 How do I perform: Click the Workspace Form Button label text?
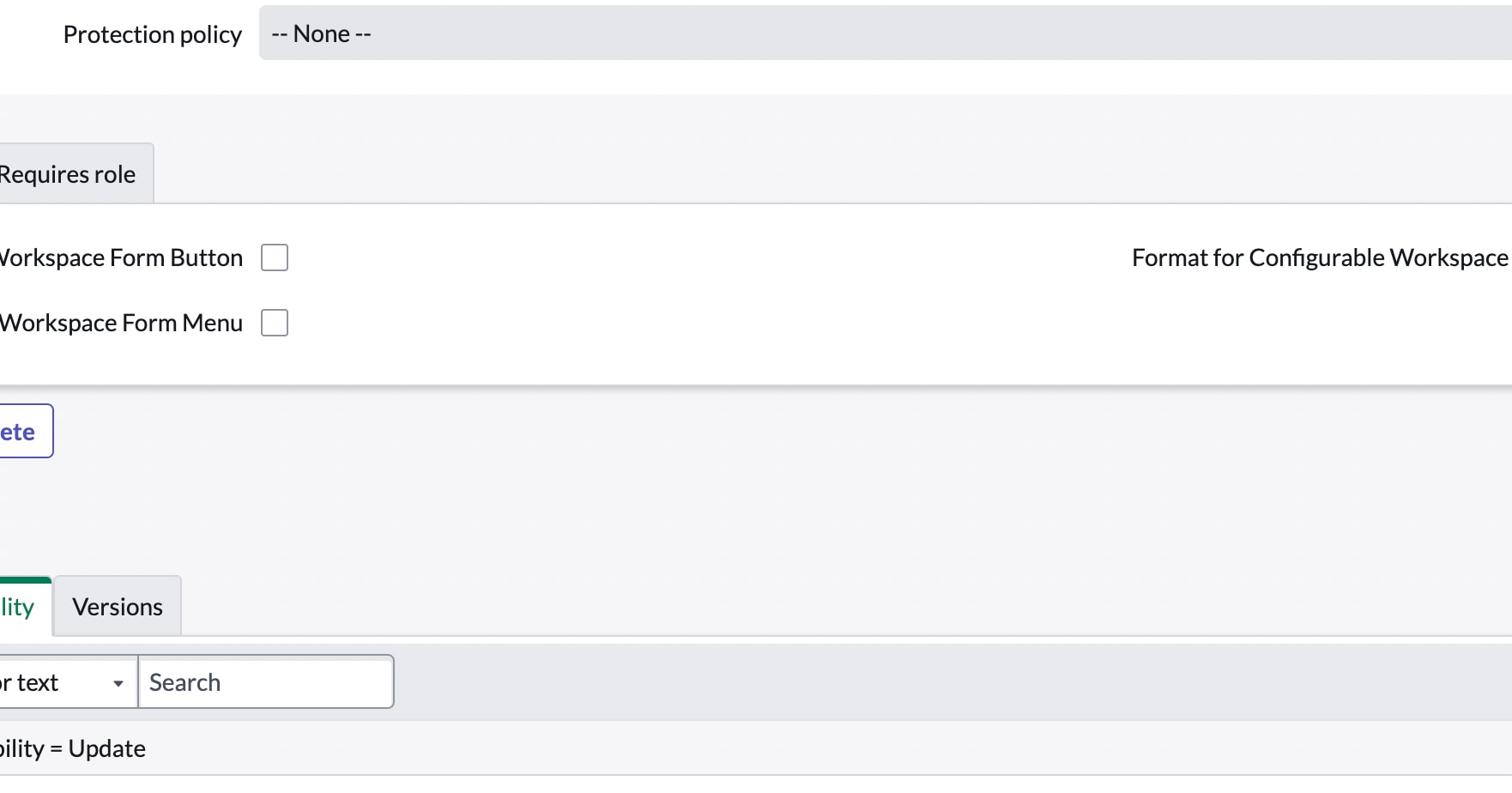(x=120, y=257)
